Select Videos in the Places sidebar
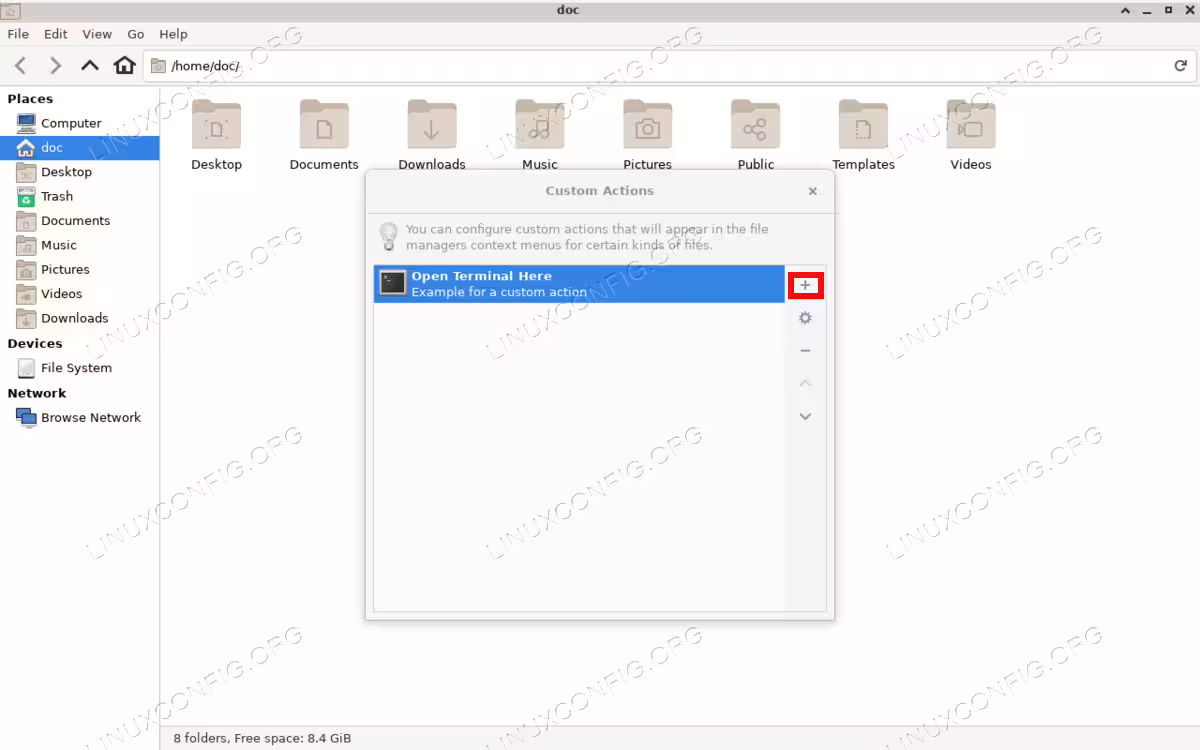1200x750 pixels. [80, 294]
